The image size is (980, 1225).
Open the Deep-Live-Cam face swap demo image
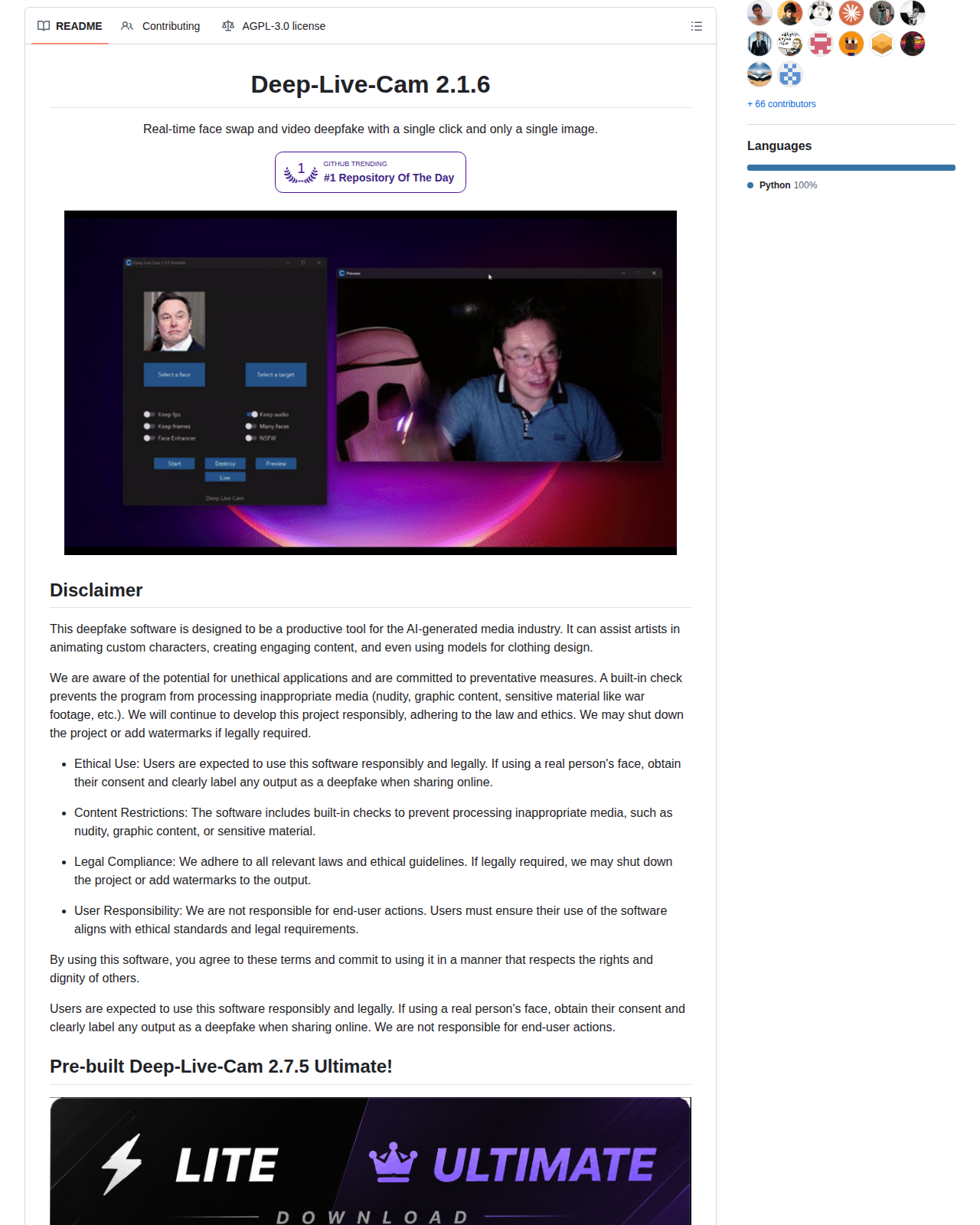tap(371, 383)
